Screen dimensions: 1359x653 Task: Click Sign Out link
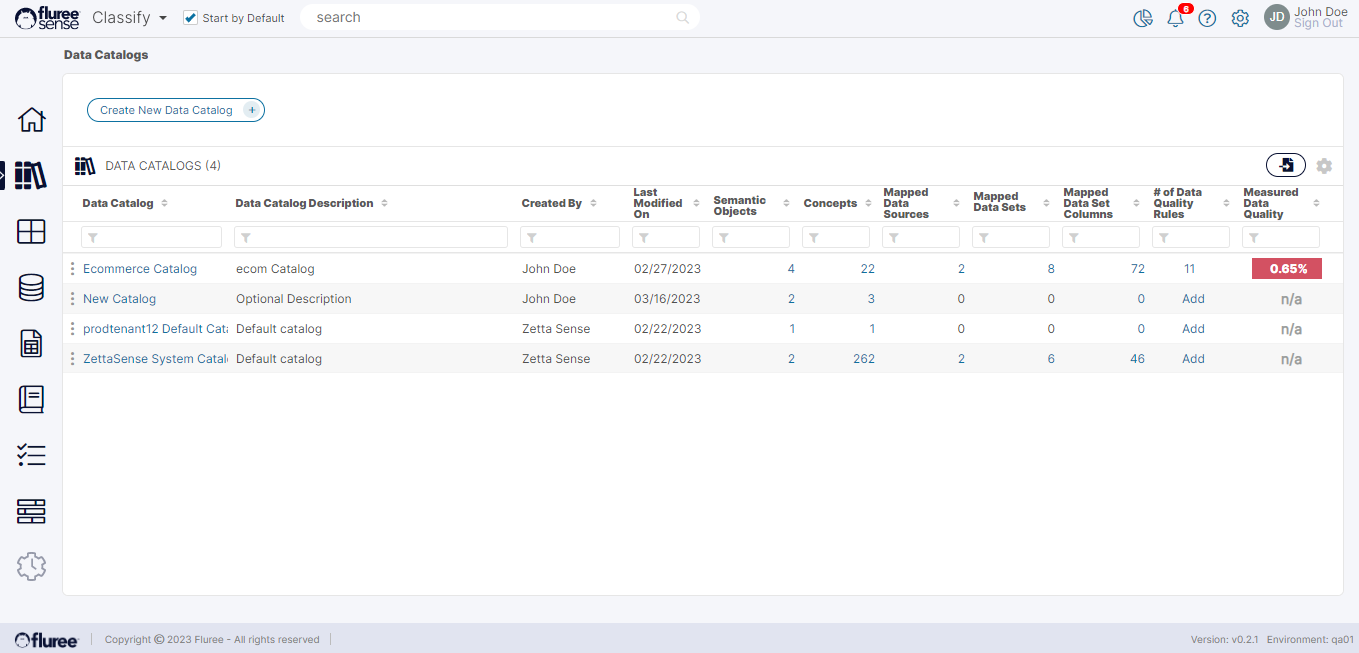click(x=1318, y=24)
